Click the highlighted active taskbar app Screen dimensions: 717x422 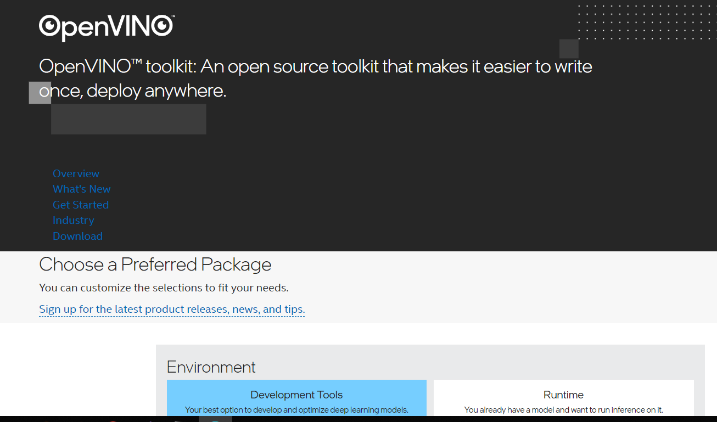click(215, 419)
